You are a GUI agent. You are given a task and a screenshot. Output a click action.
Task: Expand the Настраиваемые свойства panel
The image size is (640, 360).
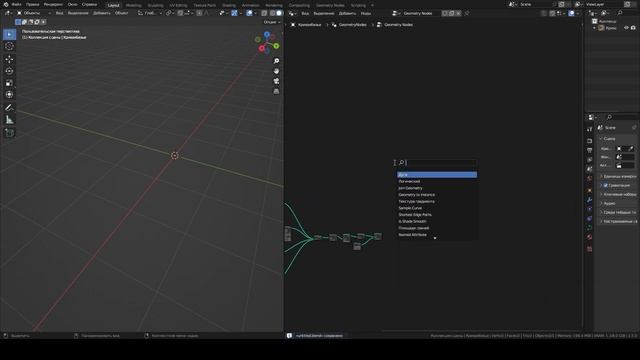click(x=618, y=221)
